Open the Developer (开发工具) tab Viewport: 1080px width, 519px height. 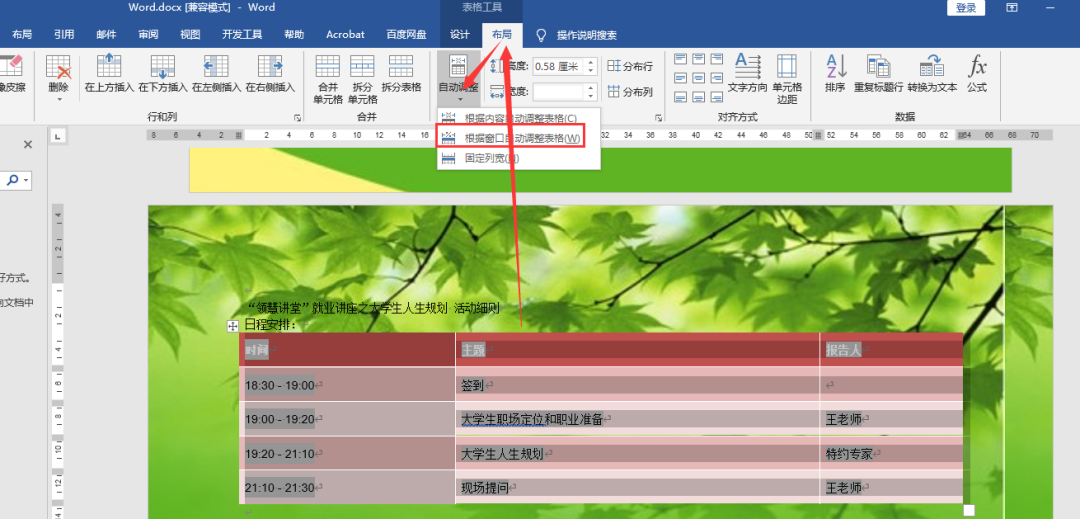click(x=242, y=34)
